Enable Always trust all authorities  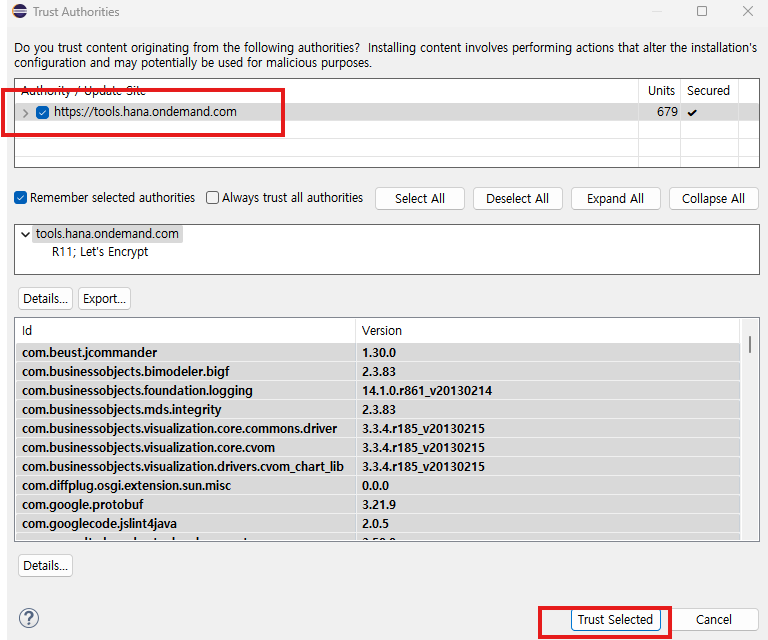click(212, 198)
